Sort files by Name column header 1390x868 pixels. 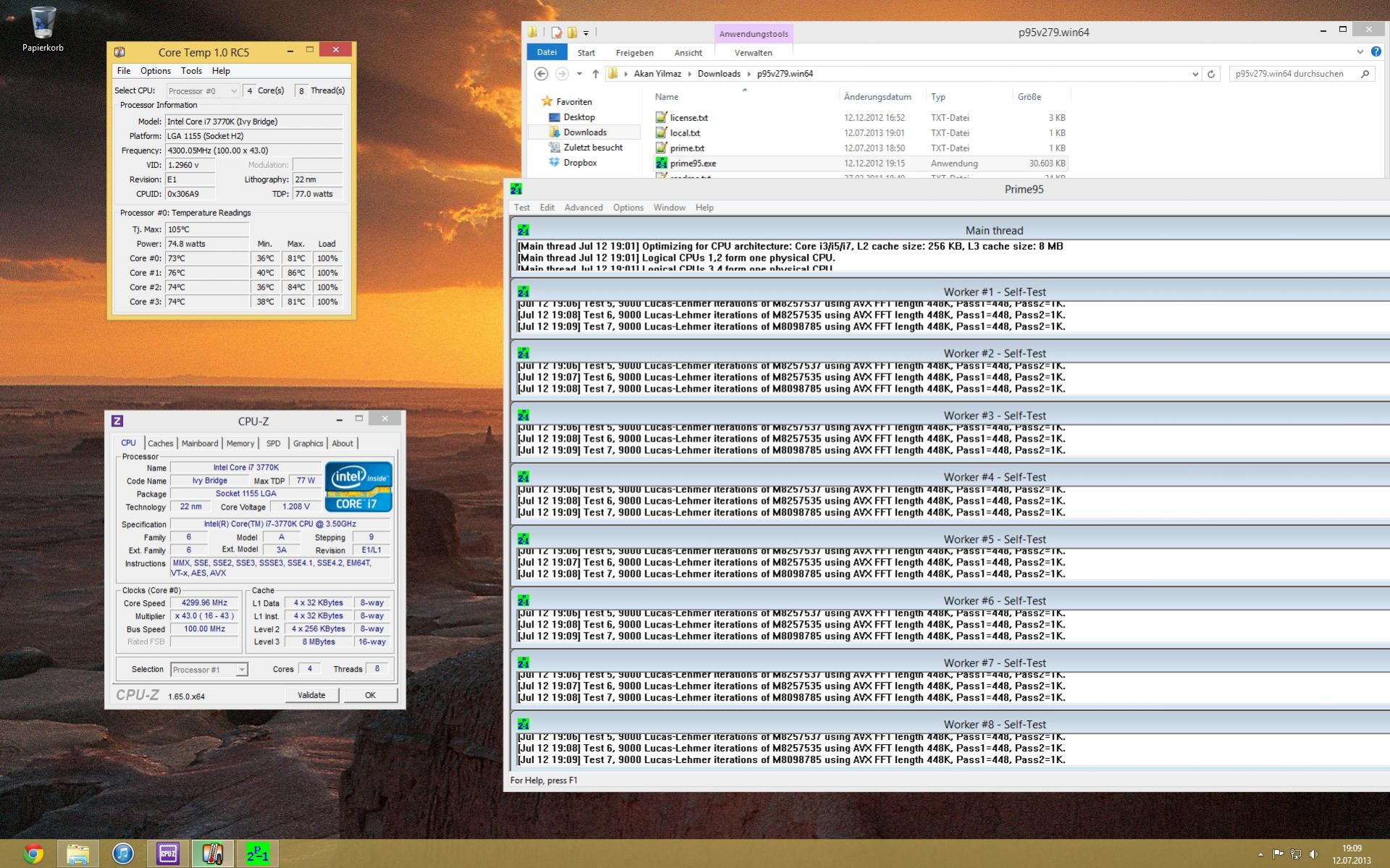666,97
